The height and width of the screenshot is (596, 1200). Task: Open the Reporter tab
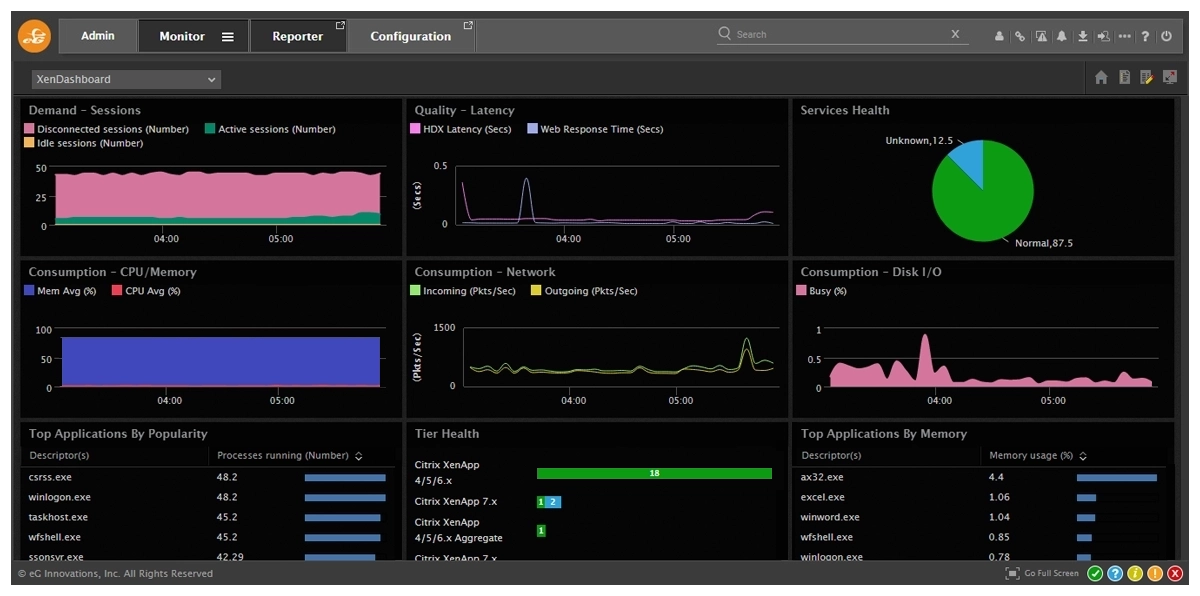298,37
